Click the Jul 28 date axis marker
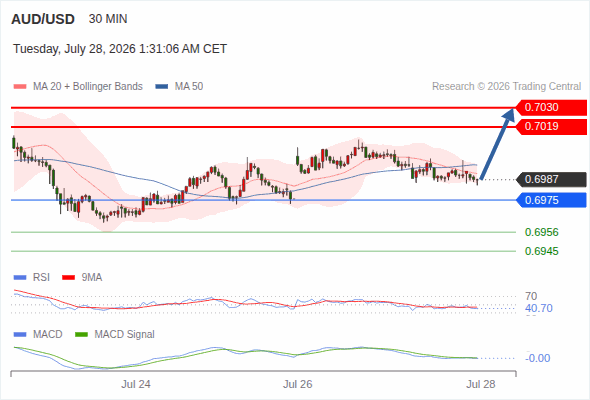Viewport: 590px width, 400px height. (x=481, y=384)
